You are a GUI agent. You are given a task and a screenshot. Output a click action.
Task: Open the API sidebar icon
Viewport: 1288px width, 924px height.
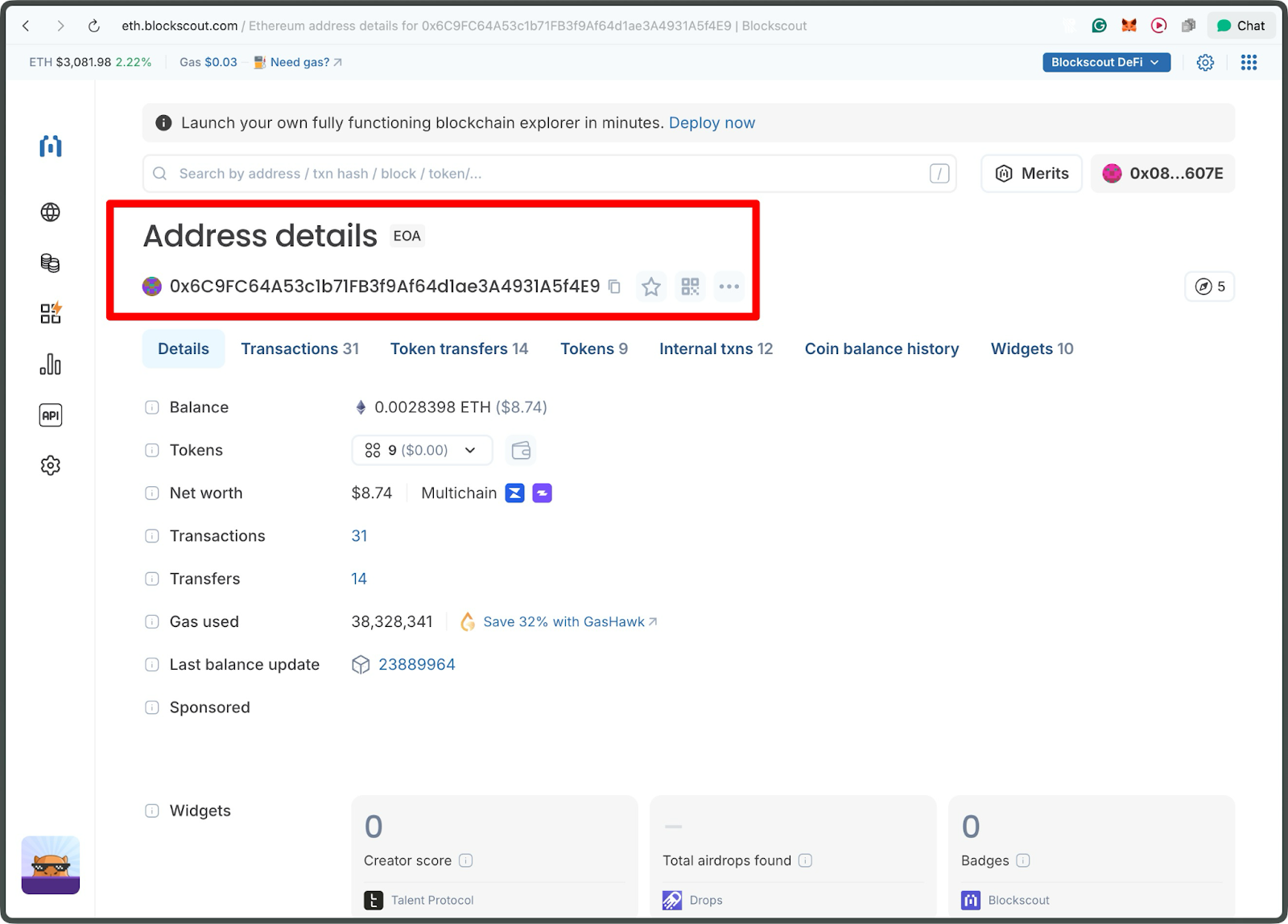(x=50, y=415)
